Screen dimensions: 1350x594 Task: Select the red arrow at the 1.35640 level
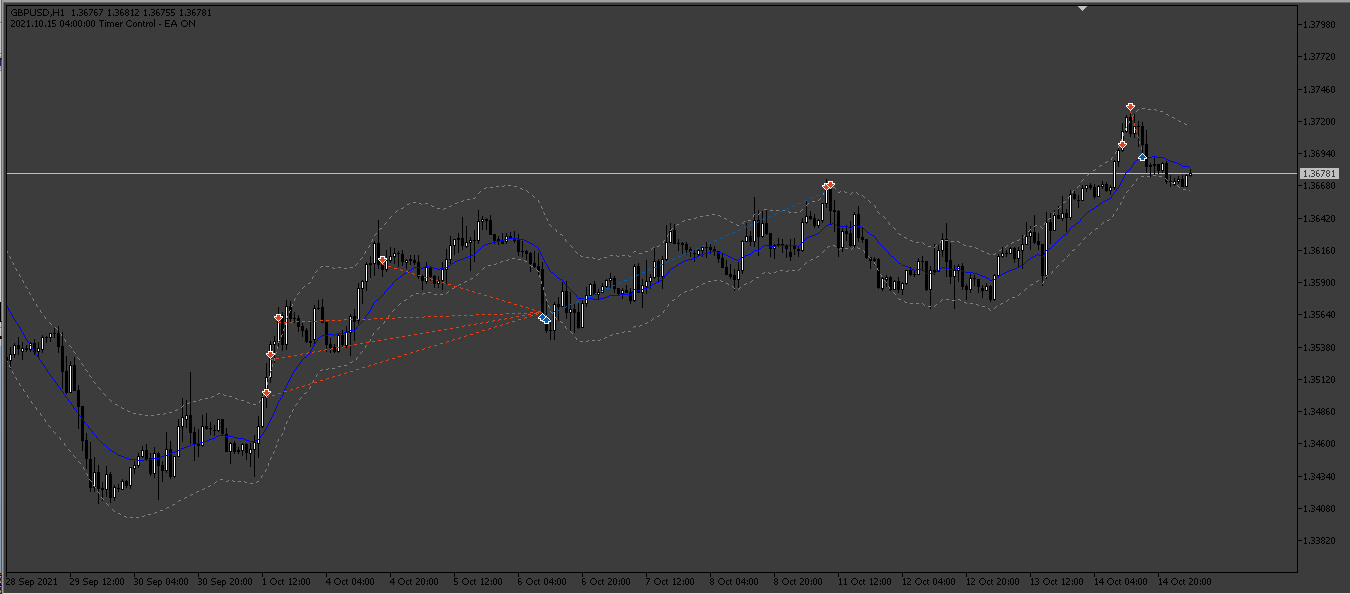point(279,318)
